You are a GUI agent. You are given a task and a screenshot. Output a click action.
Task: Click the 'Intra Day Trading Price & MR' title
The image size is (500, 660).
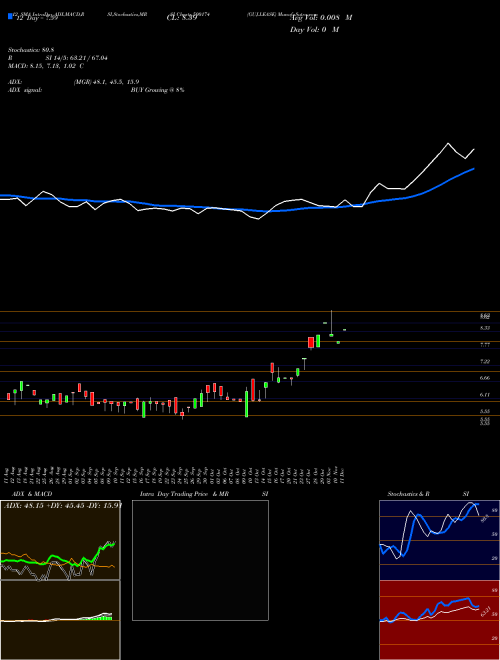184,494
